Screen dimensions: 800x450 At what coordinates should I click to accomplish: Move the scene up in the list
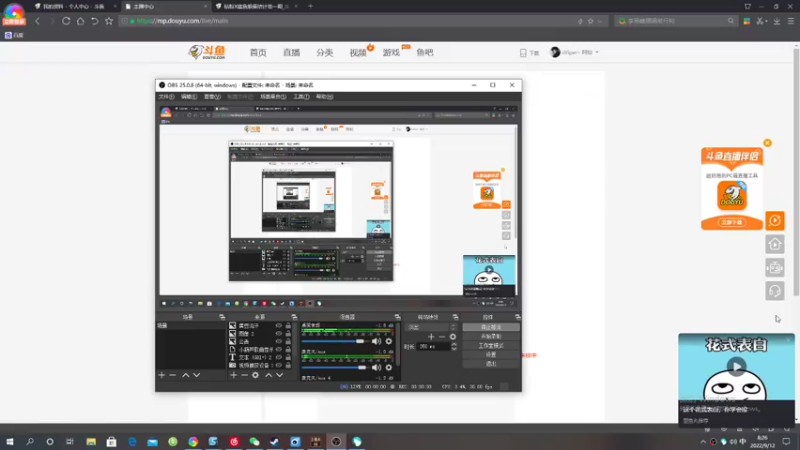pyautogui.click(x=186, y=376)
